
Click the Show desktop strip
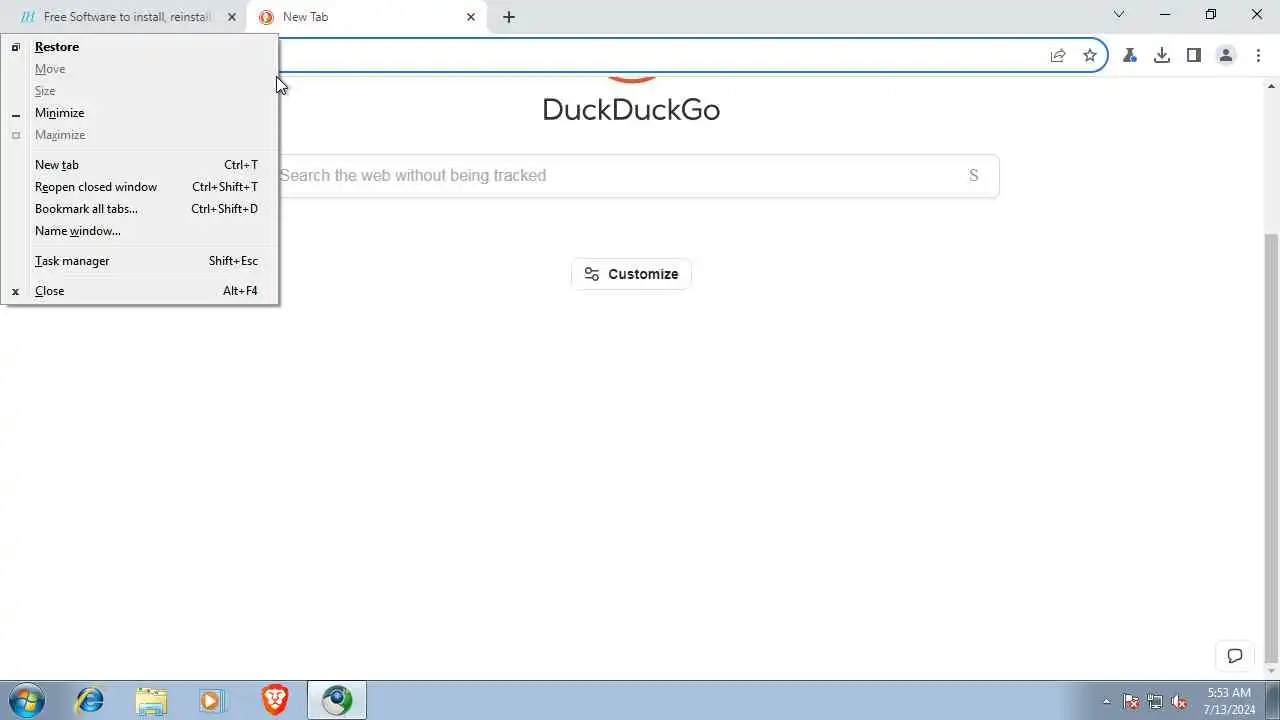click(1272, 701)
